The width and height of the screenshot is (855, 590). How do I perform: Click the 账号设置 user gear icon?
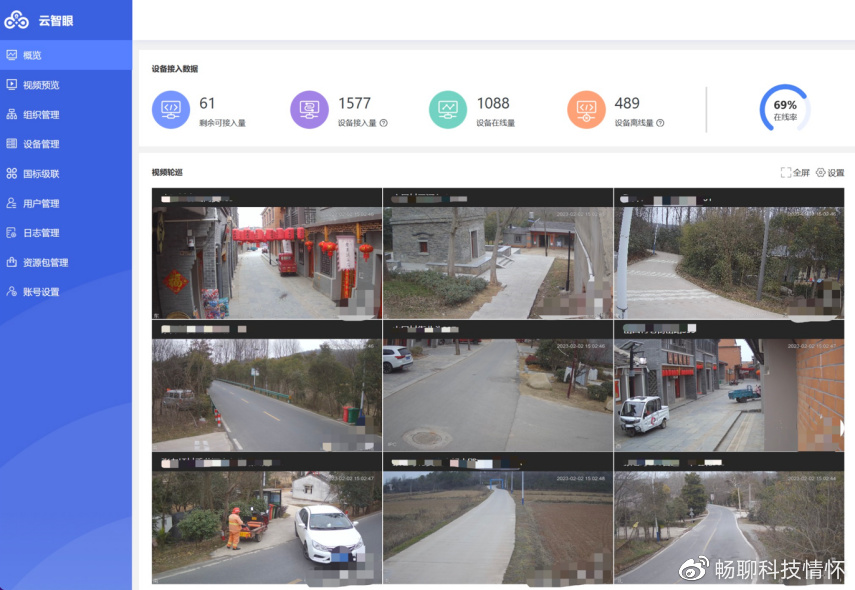pos(11,291)
